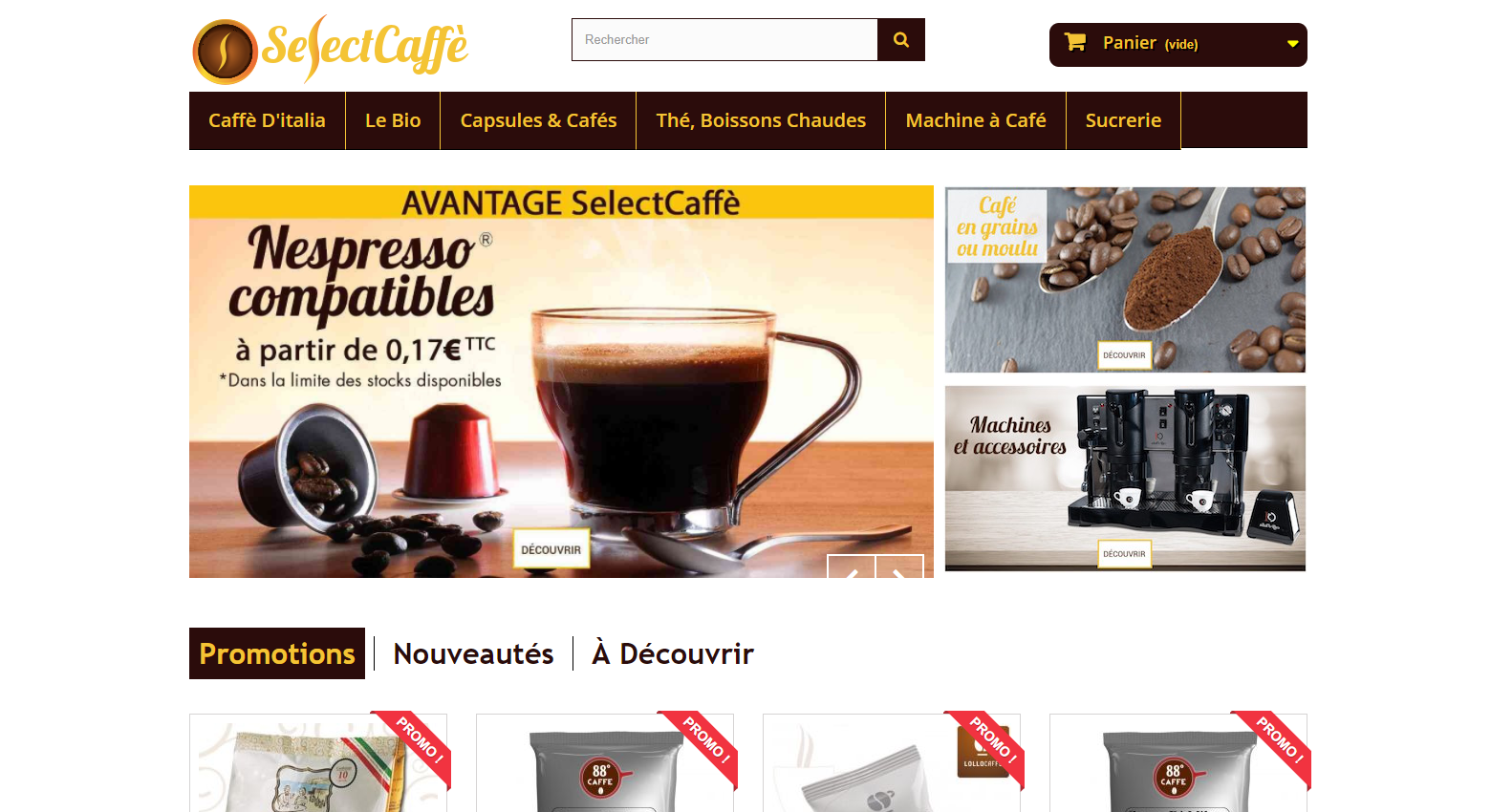Screen dimensions: 1491x812
Task: Go to previous slide arrow in banner
Action: coord(851,566)
